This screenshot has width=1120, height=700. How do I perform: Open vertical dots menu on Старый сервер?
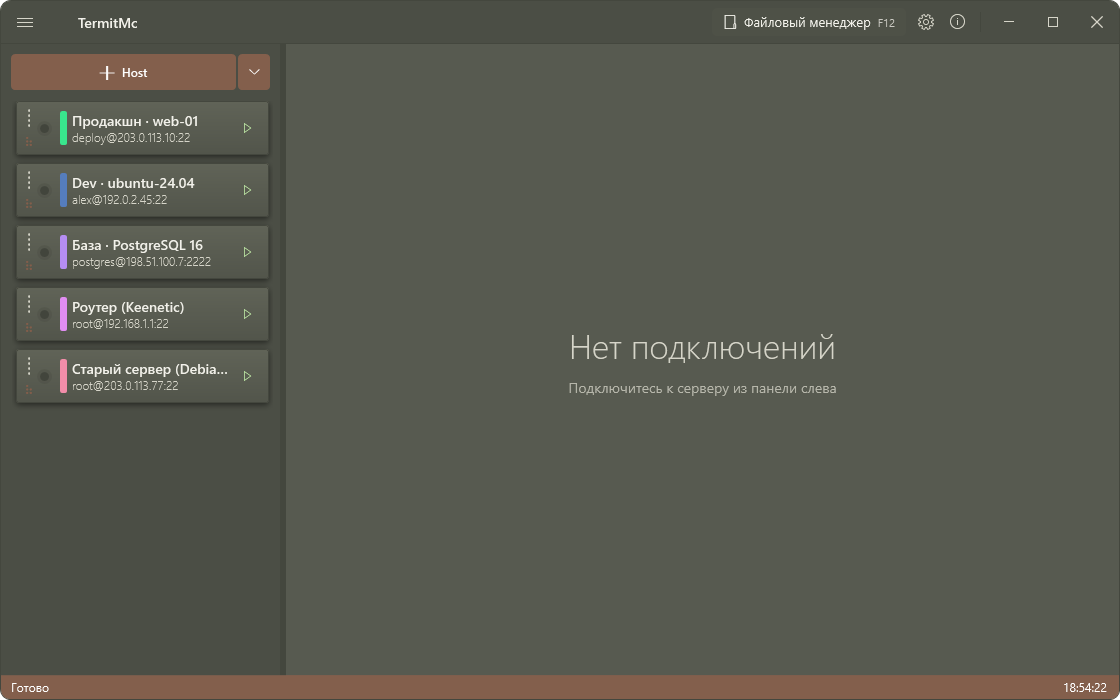(x=29, y=366)
